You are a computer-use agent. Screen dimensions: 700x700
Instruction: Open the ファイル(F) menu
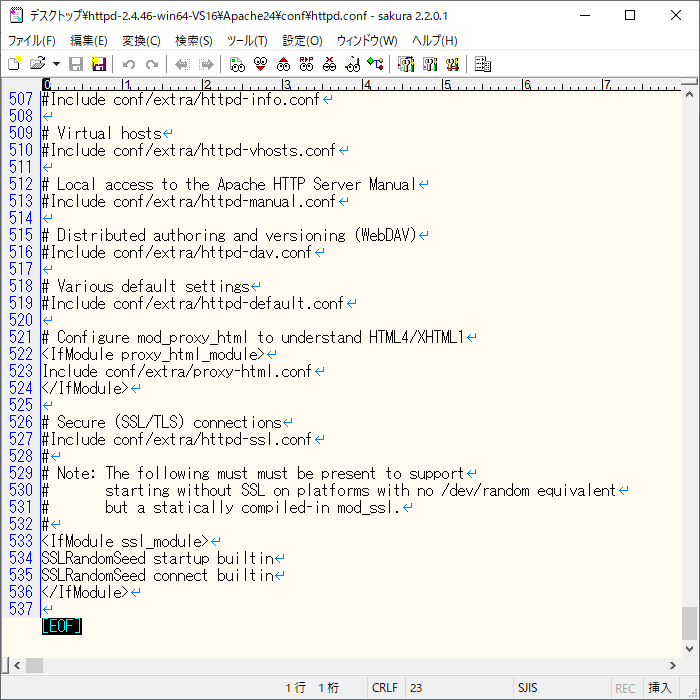[32, 41]
